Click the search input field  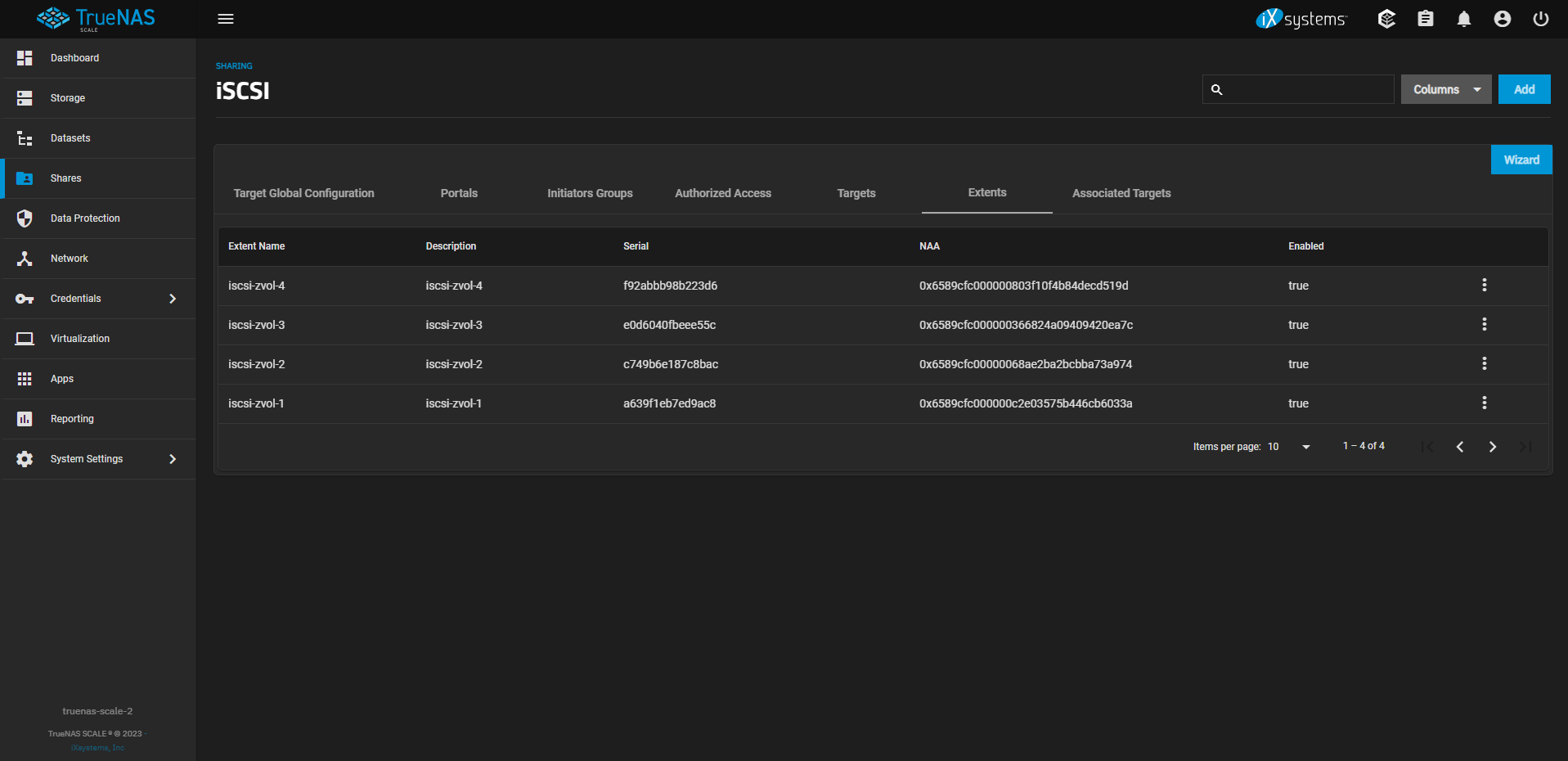pos(1307,90)
